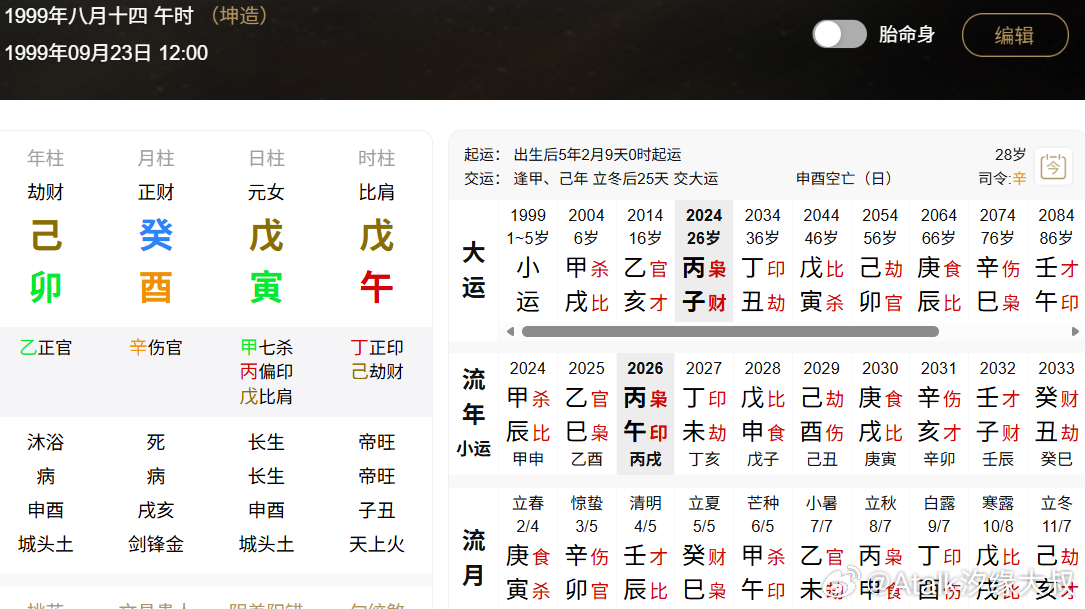The width and height of the screenshot is (1085, 609).
Task: Click the 天上火 nayin text
Action: point(376,545)
